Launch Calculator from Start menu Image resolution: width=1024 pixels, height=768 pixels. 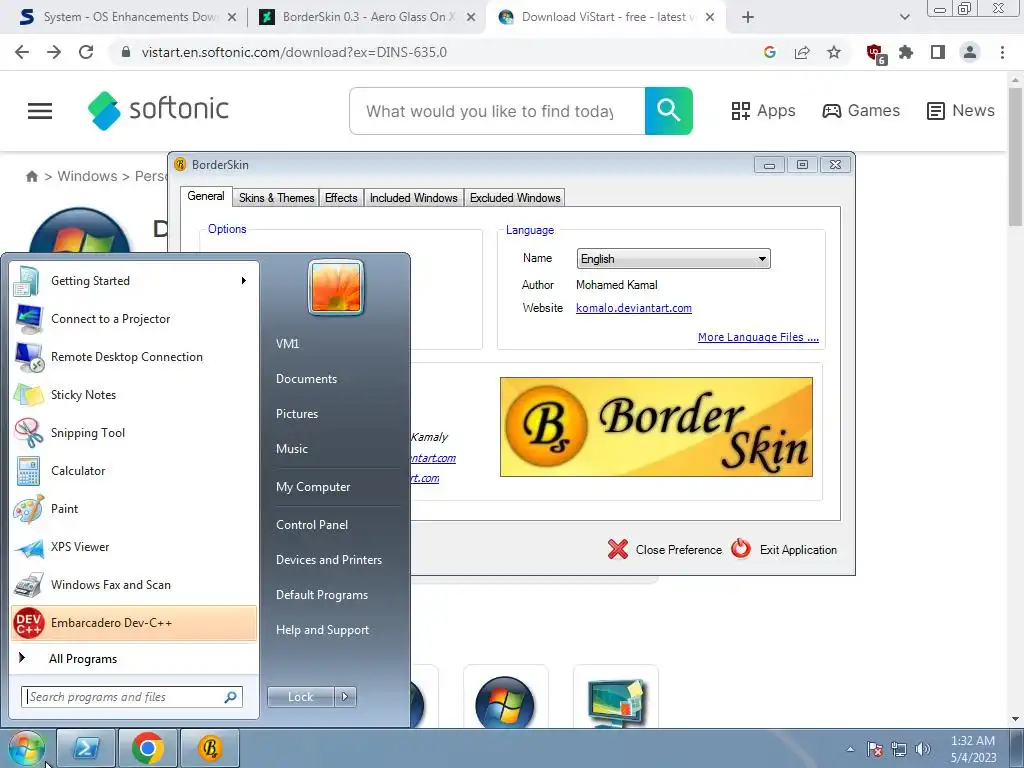point(134,470)
